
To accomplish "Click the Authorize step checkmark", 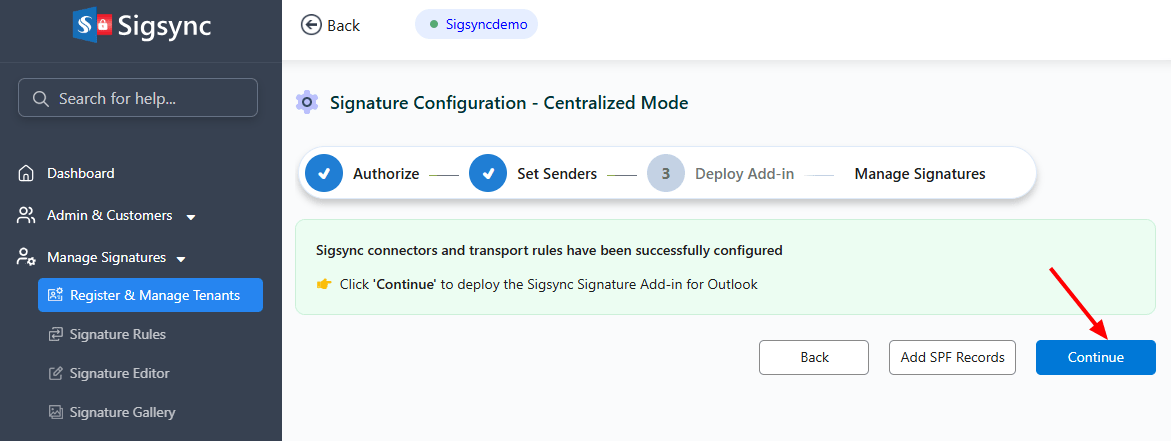I will 323,174.
